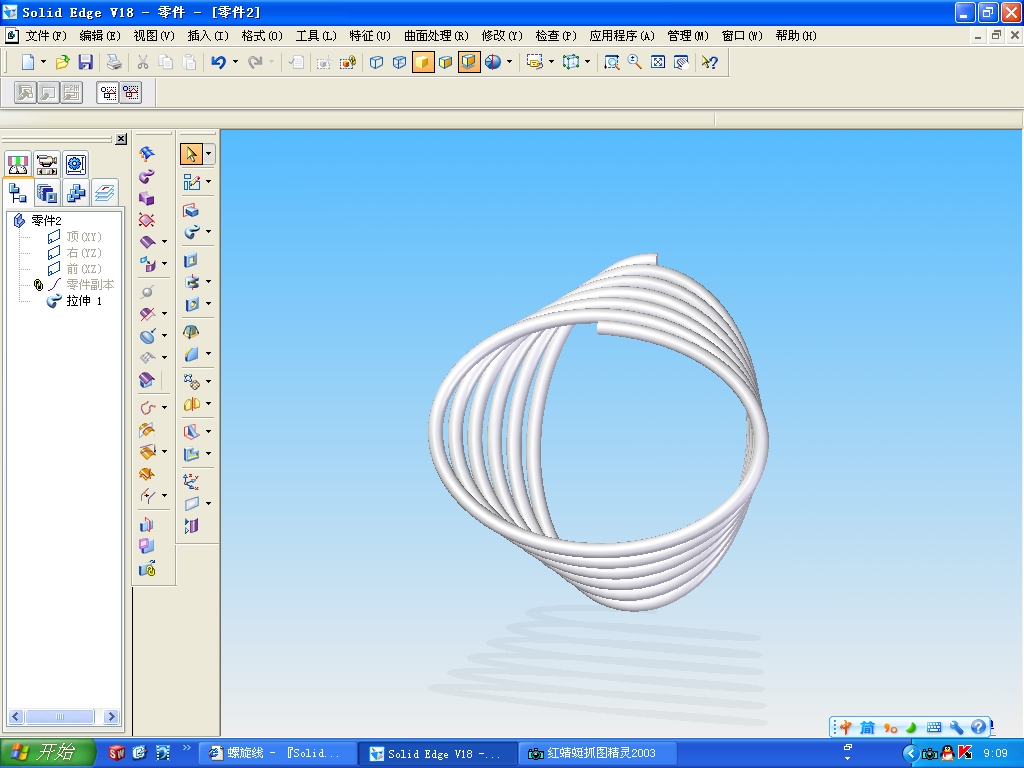The image size is (1024, 768).
Task: Open the 帮助(H) menu
Action: click(795, 36)
